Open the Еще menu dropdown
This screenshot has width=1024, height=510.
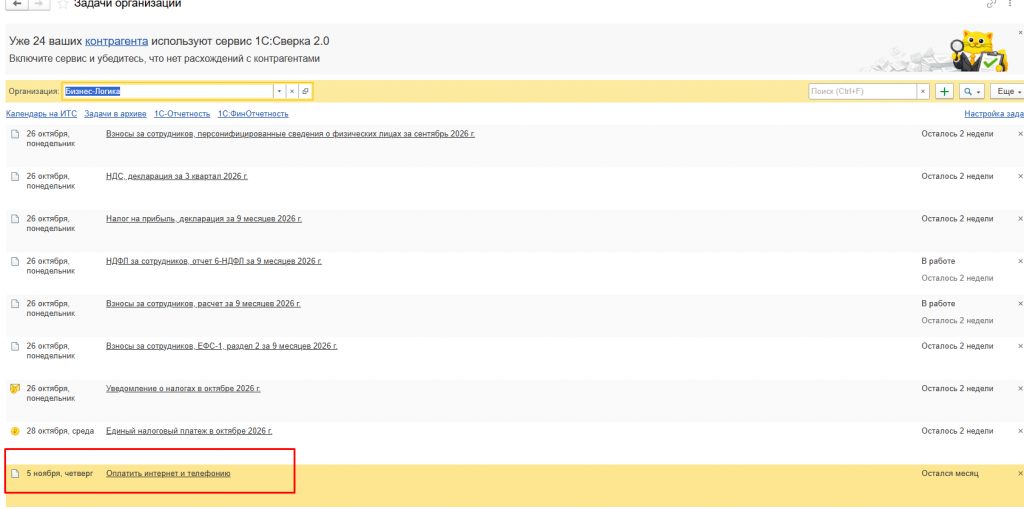1008,91
